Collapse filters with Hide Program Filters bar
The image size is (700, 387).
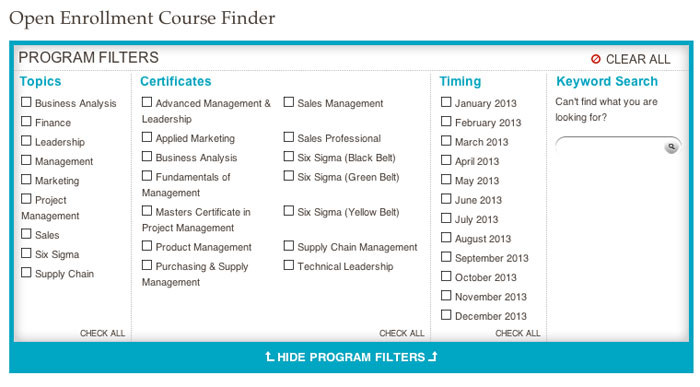pos(351,357)
